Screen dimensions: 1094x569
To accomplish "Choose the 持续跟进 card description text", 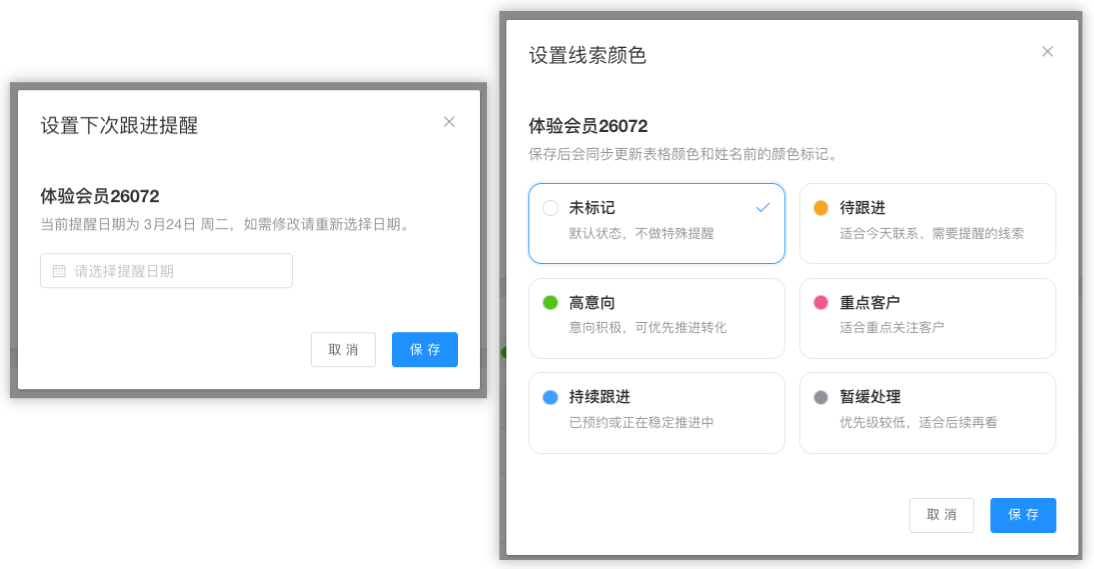I will click(x=641, y=422).
